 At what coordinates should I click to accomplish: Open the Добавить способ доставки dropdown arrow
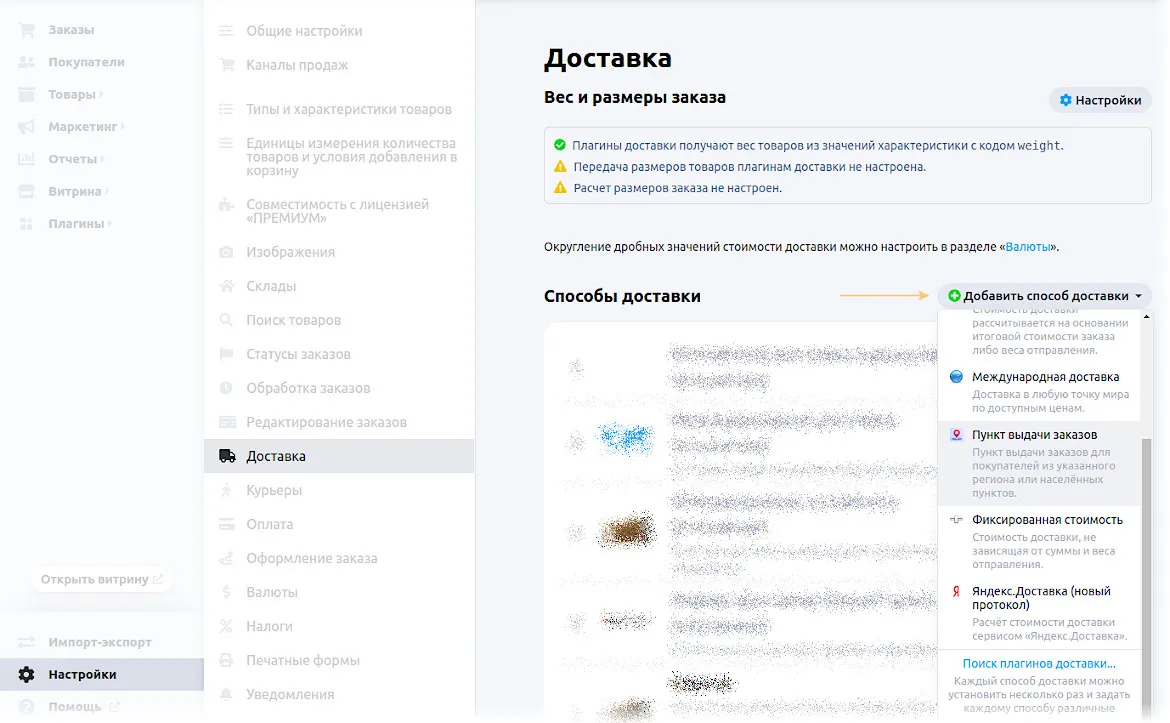click(1140, 295)
